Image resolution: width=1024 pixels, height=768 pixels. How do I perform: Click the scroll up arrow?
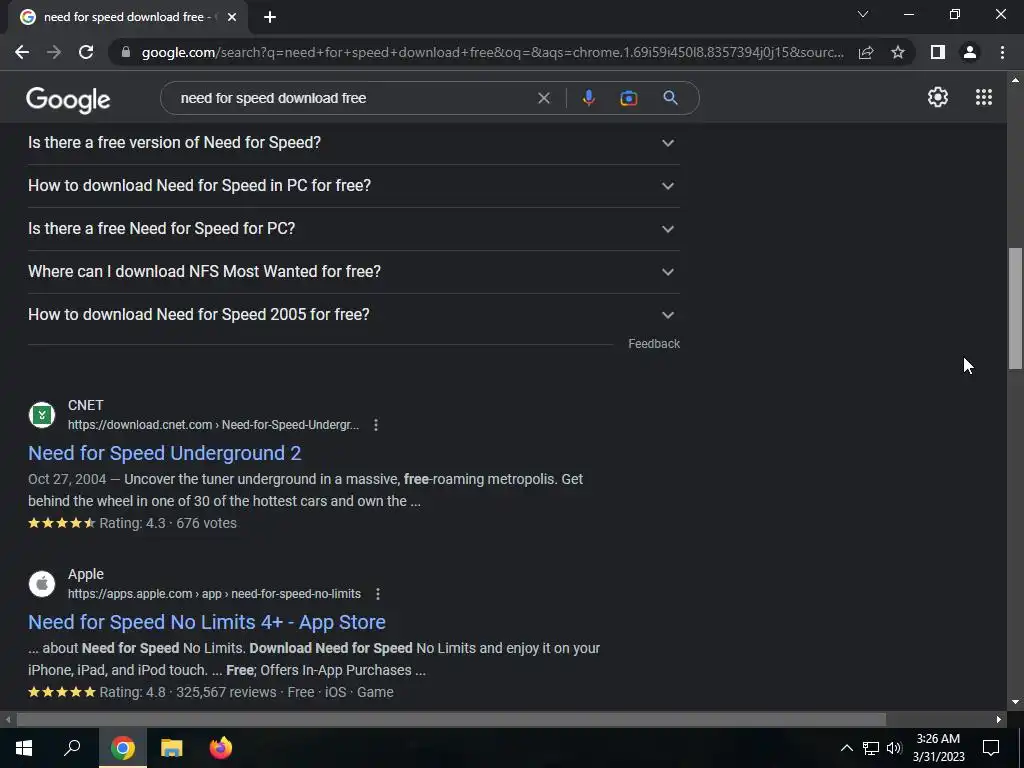tap(1015, 80)
